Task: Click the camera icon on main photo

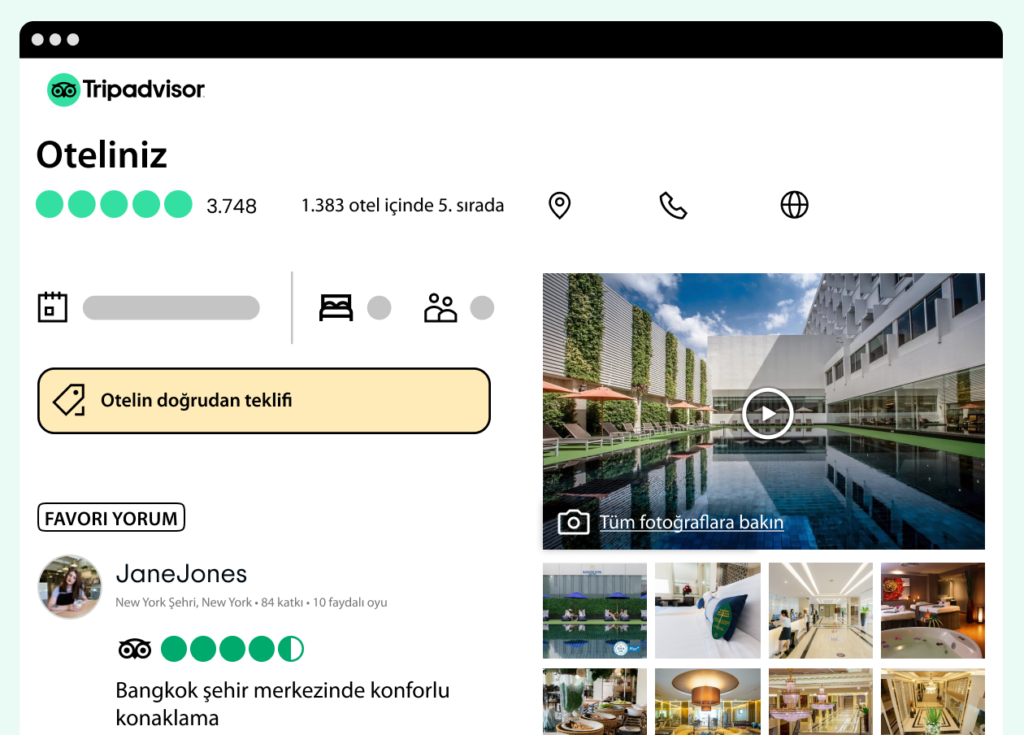Action: pos(573,522)
